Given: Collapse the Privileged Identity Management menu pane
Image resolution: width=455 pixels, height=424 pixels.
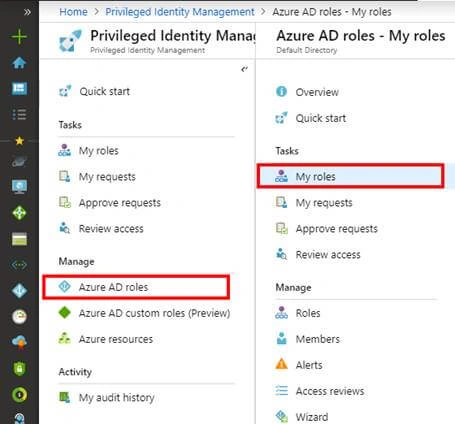Looking at the screenshot, I should [x=244, y=69].
